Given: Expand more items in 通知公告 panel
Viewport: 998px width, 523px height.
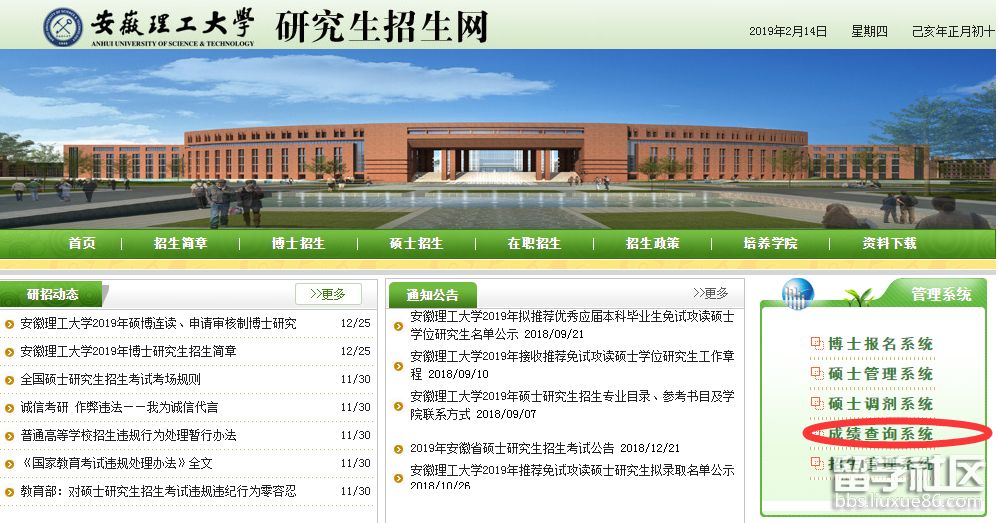Looking at the screenshot, I should (x=710, y=293).
